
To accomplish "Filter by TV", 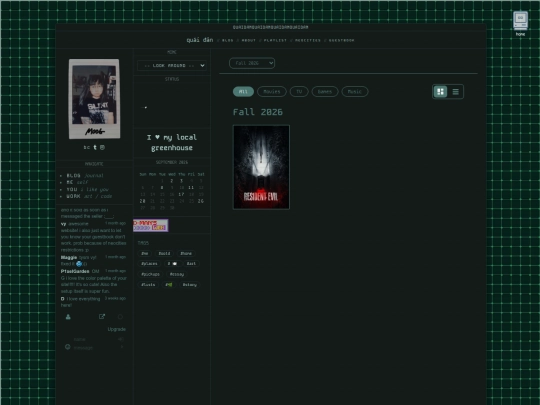I will 299,92.
